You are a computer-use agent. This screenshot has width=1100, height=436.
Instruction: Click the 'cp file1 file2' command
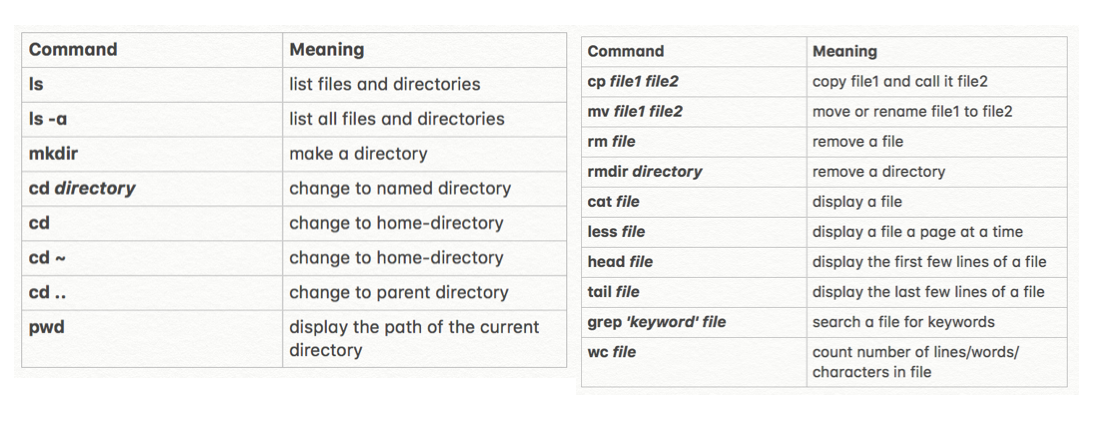coord(633,81)
